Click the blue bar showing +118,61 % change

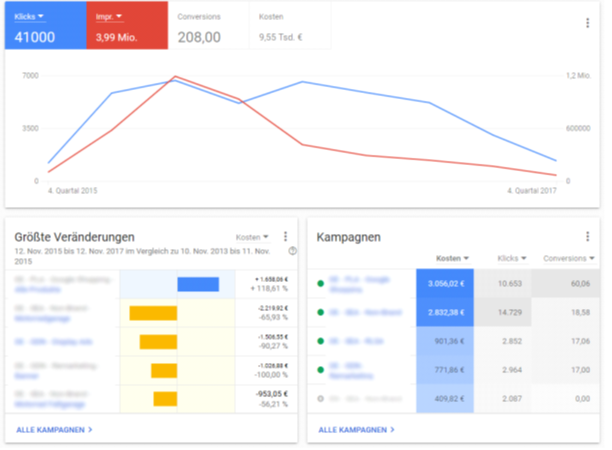198,284
